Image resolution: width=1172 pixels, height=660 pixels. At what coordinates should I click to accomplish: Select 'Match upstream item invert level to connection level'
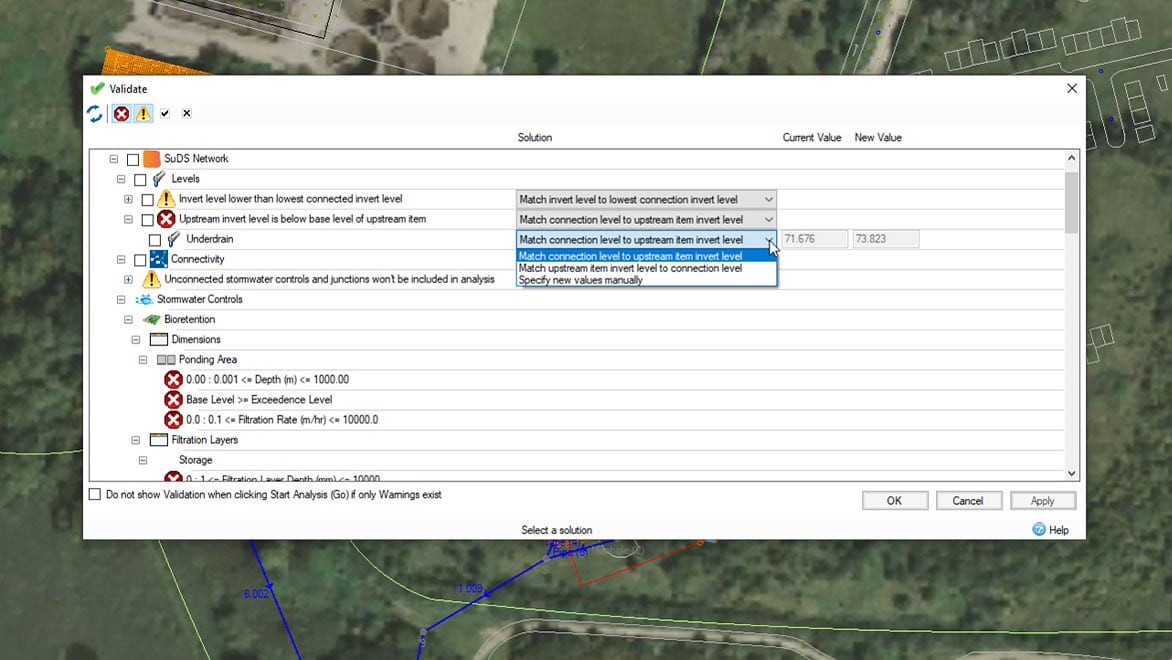pos(630,268)
